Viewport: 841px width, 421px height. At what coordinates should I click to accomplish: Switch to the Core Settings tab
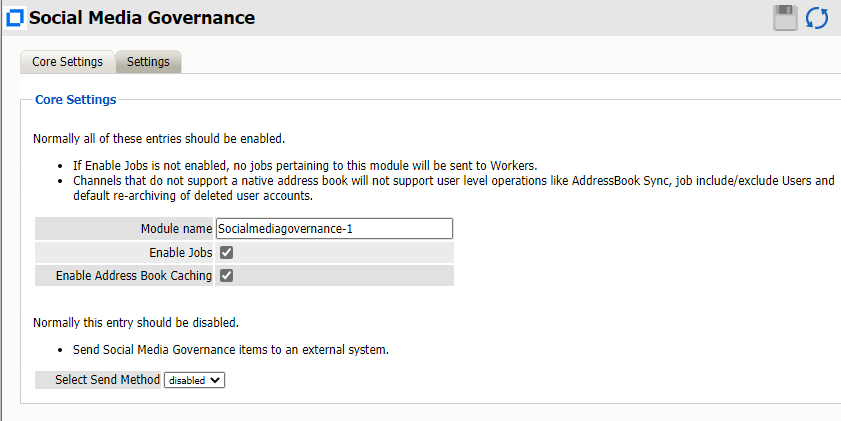[67, 62]
